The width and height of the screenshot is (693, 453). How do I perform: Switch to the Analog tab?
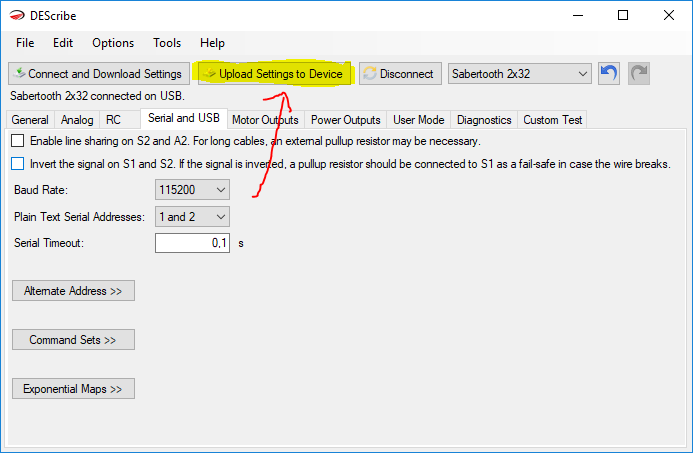[77, 120]
